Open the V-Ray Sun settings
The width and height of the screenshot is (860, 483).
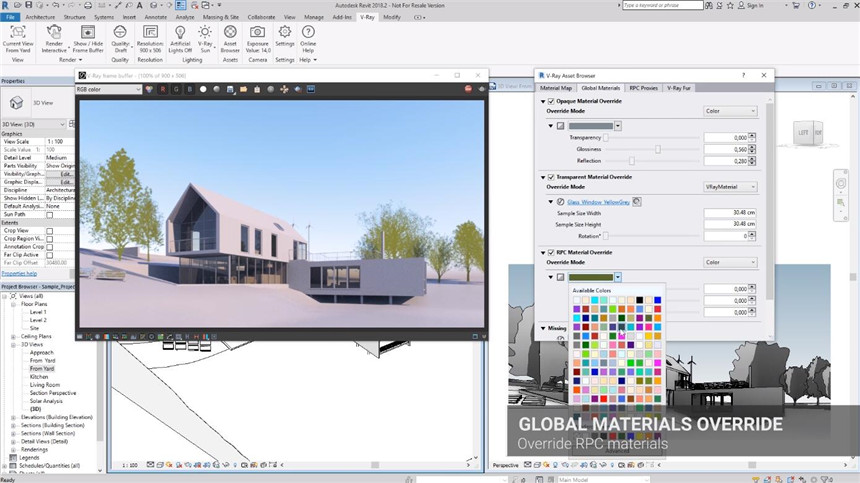click(205, 32)
